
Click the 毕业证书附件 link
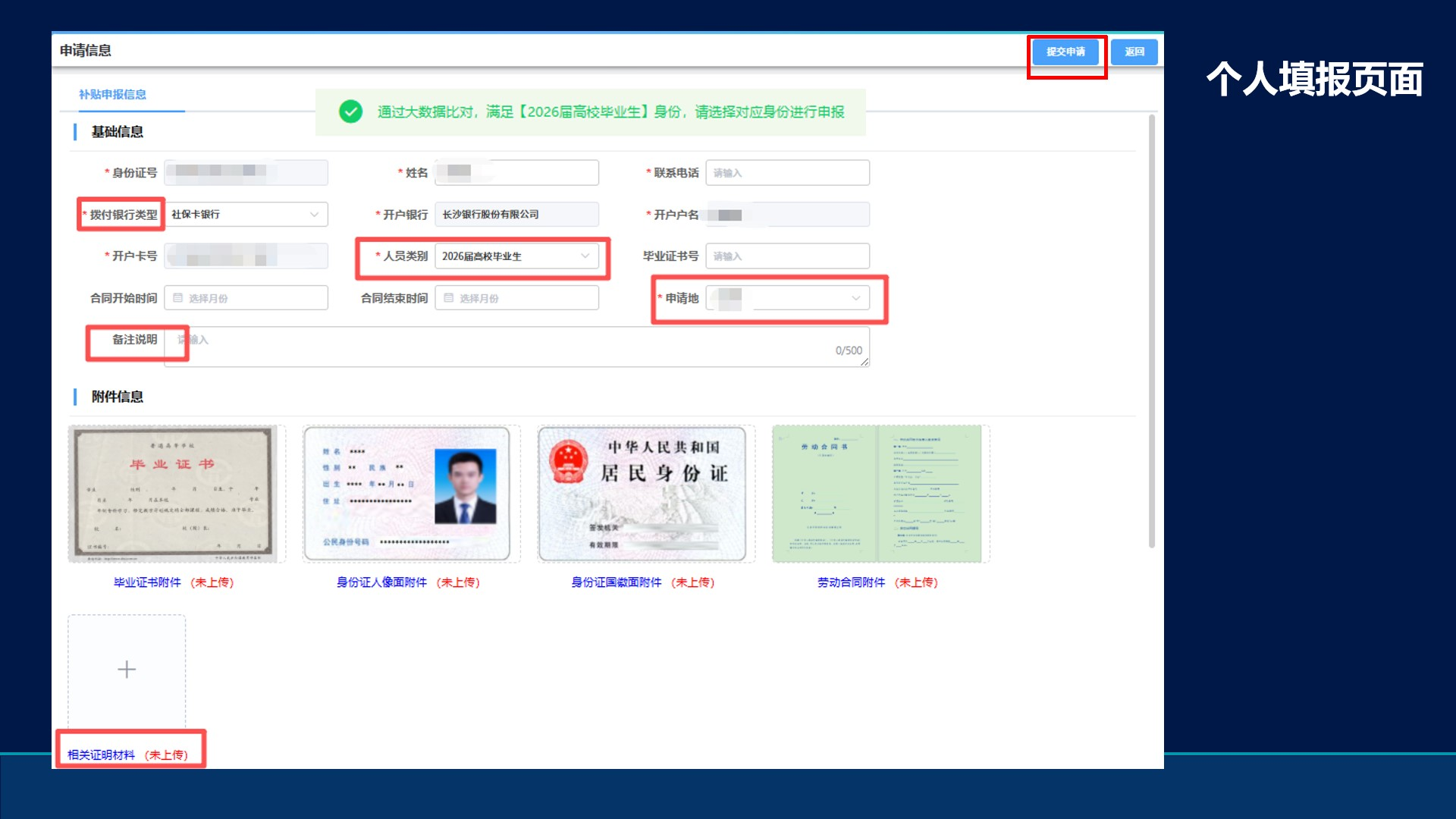coord(147,582)
